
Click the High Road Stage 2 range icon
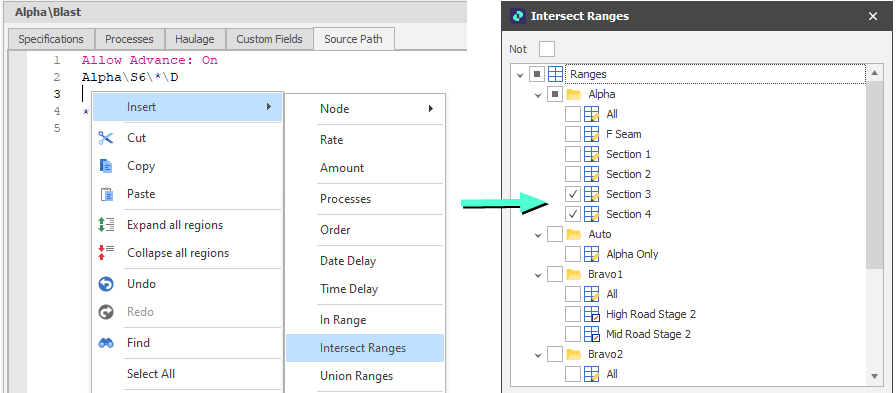coord(591,314)
